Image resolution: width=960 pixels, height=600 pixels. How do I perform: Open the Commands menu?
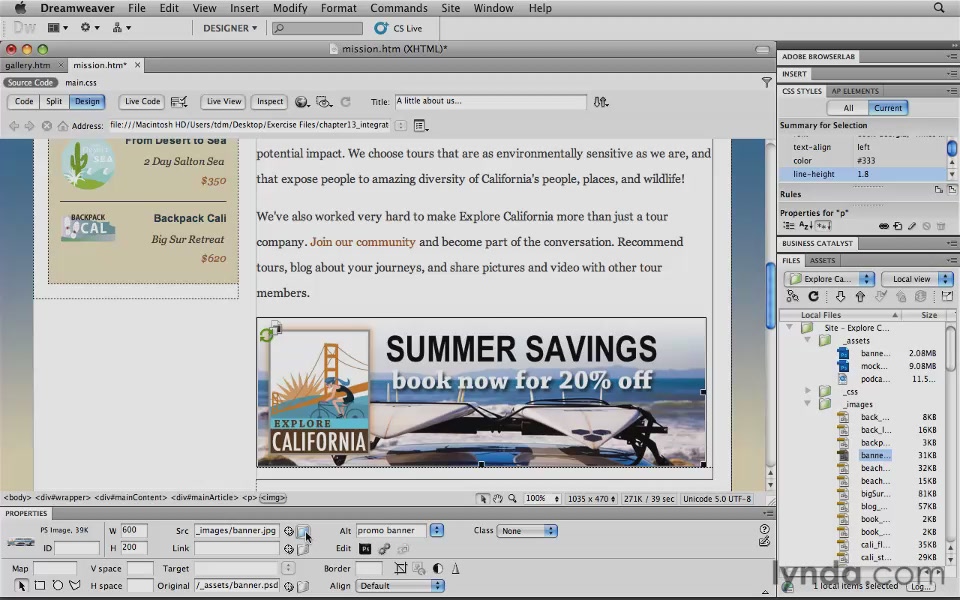click(x=399, y=8)
